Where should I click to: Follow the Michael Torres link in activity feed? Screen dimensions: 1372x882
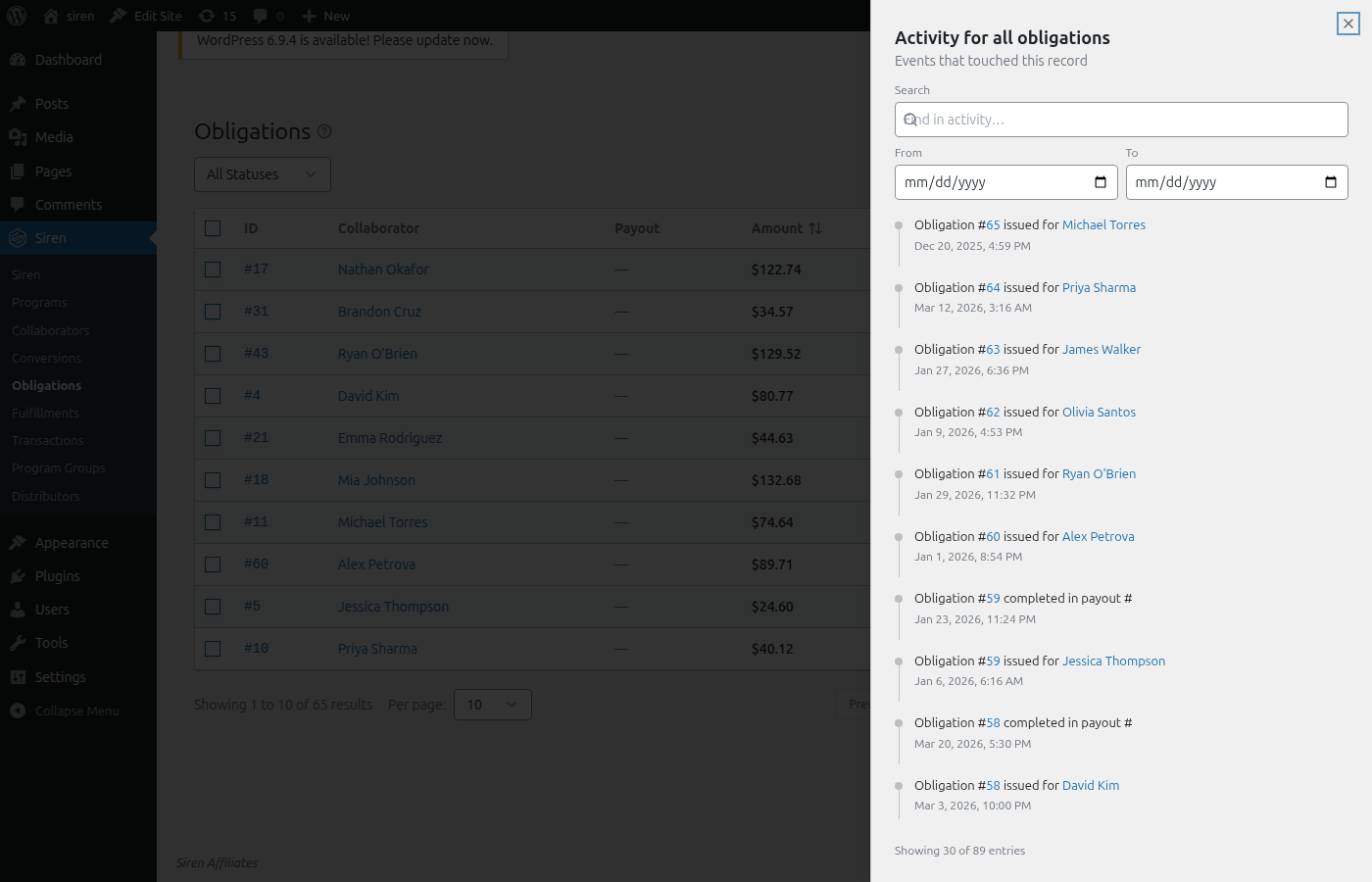[x=1103, y=224]
